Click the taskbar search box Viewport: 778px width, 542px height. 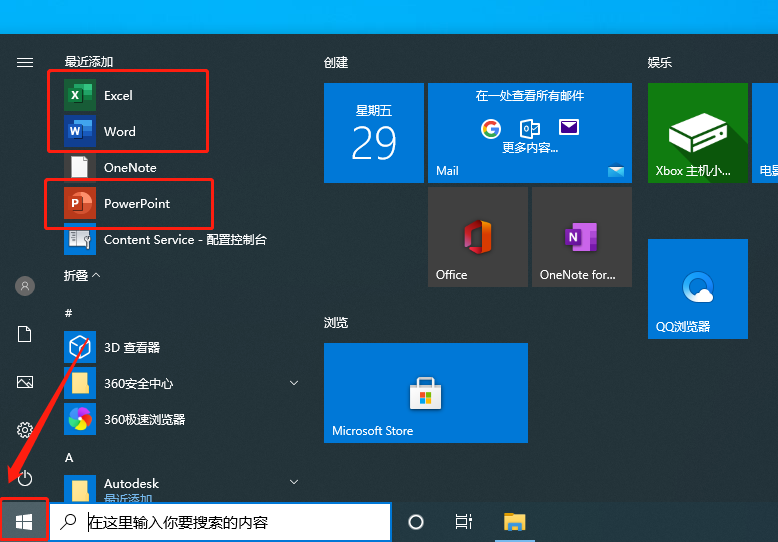point(220,522)
